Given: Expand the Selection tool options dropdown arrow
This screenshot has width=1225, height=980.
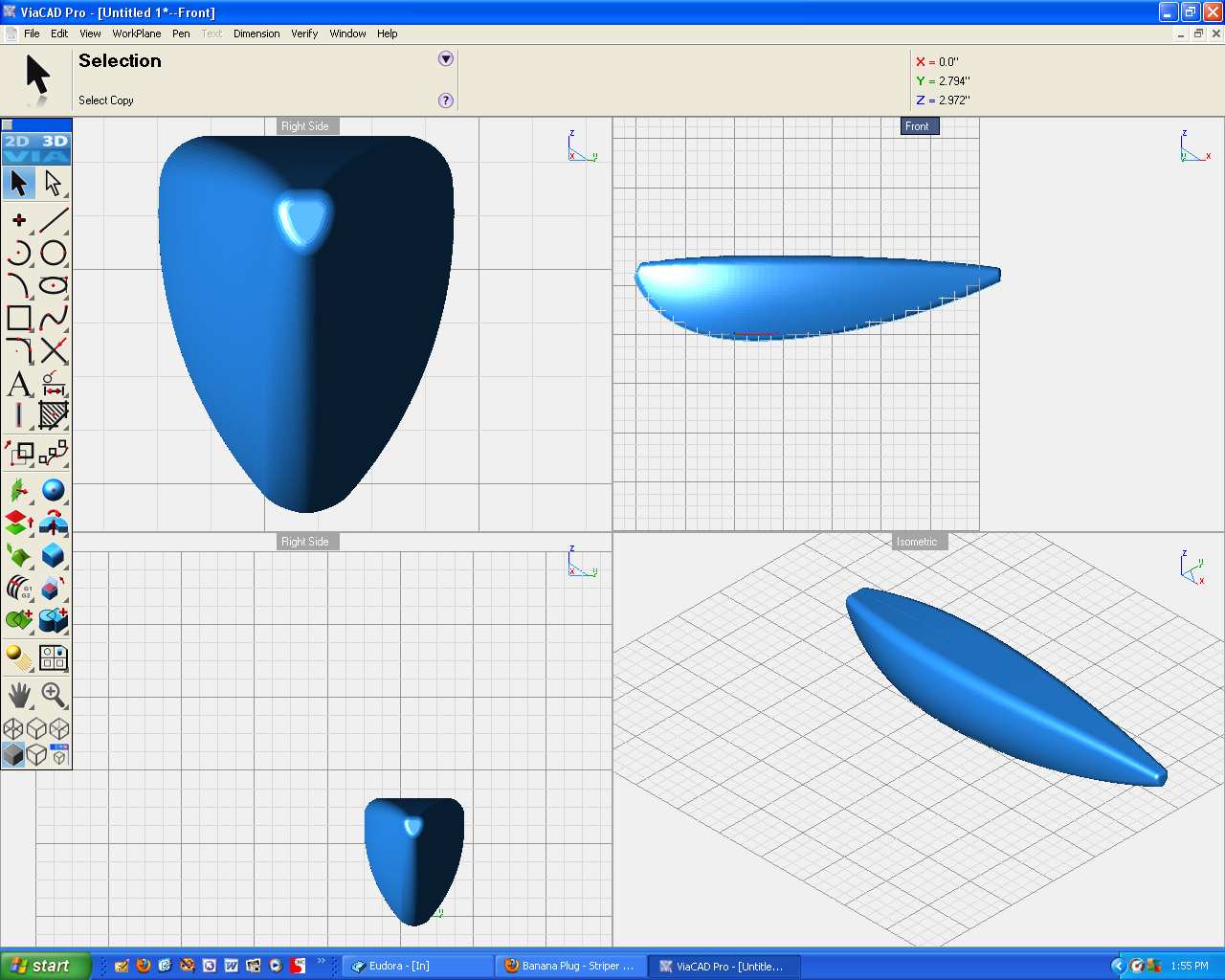Looking at the screenshot, I should click(x=445, y=59).
